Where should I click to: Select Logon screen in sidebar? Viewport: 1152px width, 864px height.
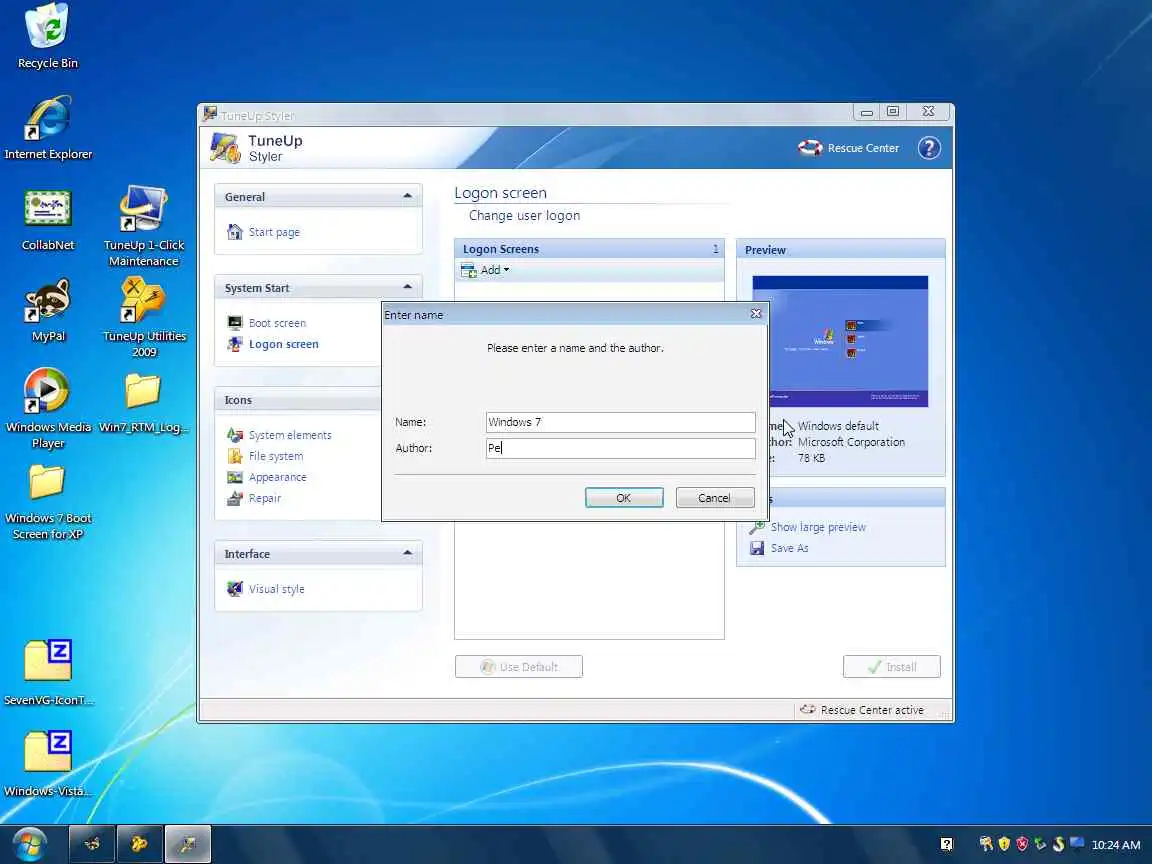pyautogui.click(x=284, y=344)
